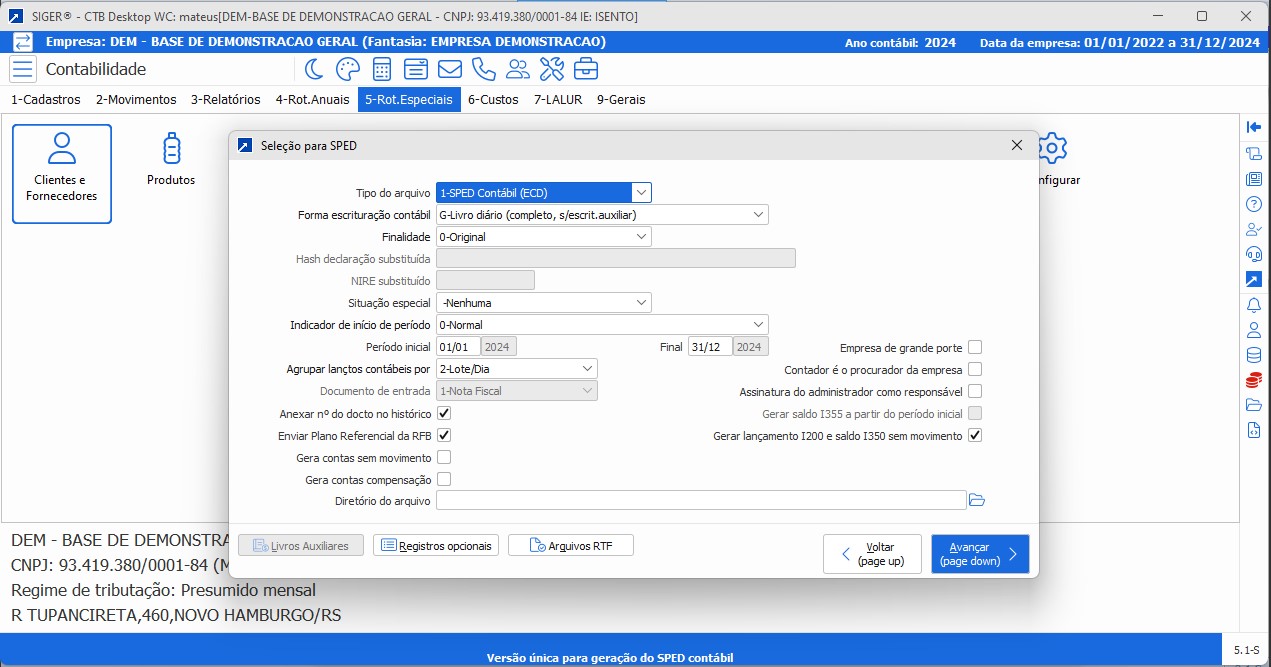Click the moon dark mode icon

pos(314,69)
